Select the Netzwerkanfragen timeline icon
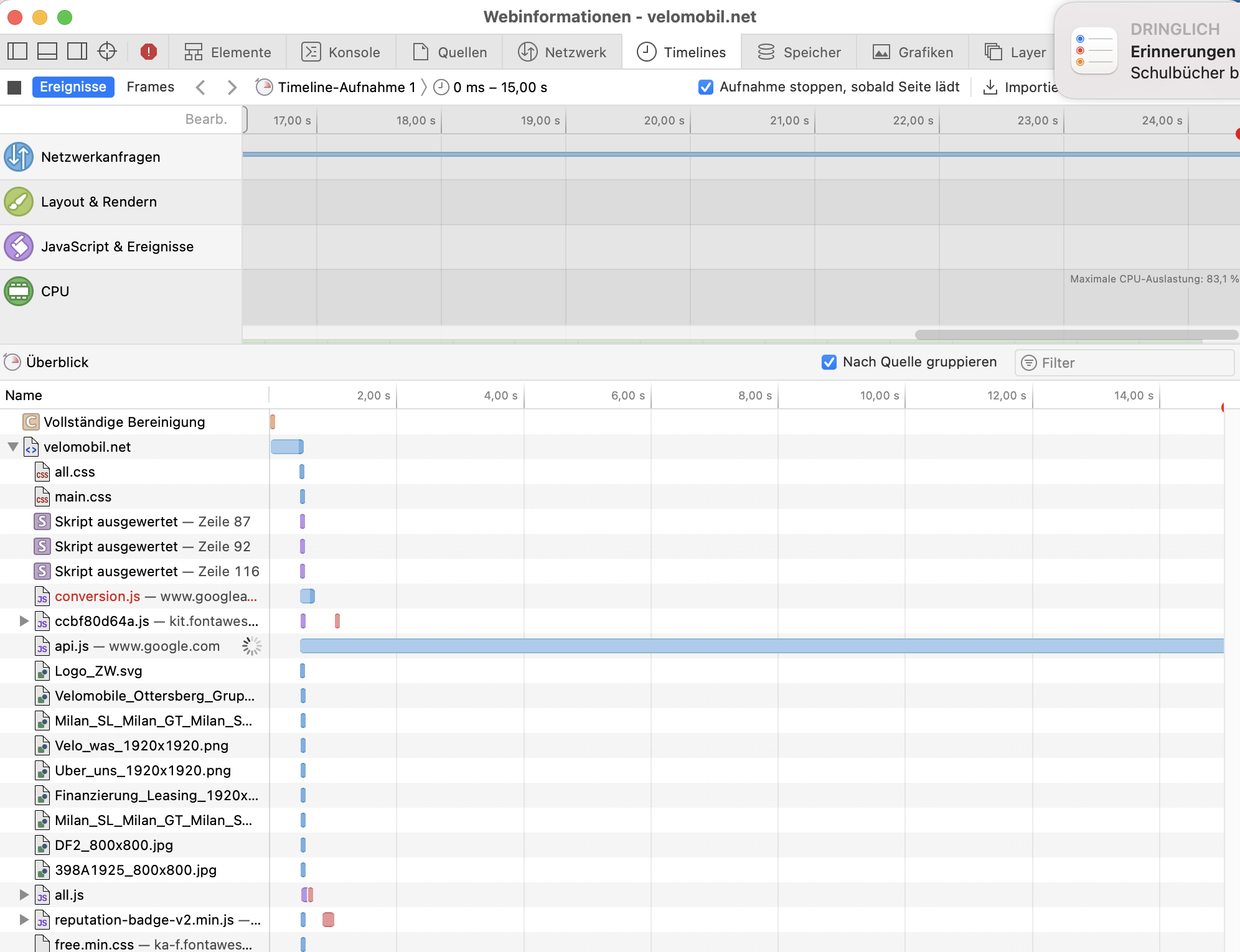The height and width of the screenshot is (952, 1240). point(19,157)
